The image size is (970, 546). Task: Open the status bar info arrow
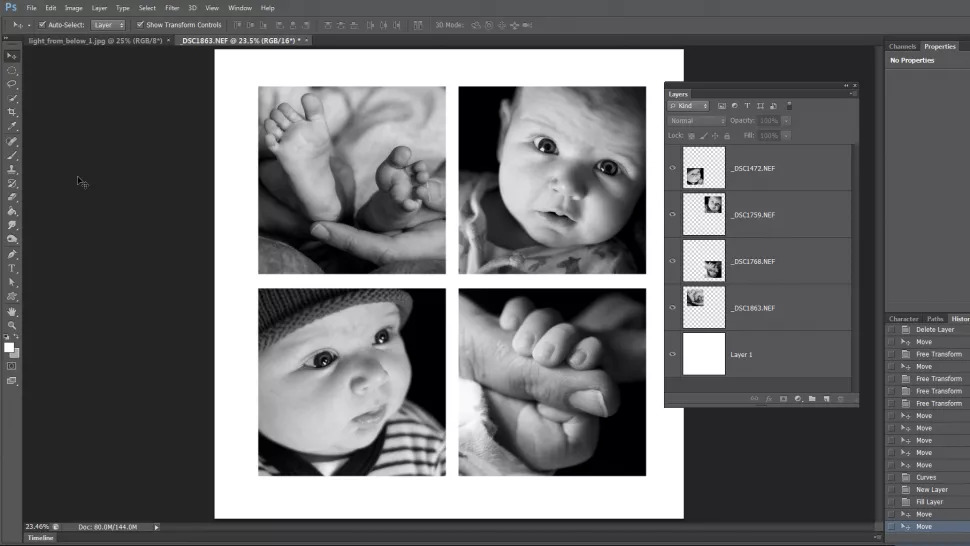click(157, 527)
